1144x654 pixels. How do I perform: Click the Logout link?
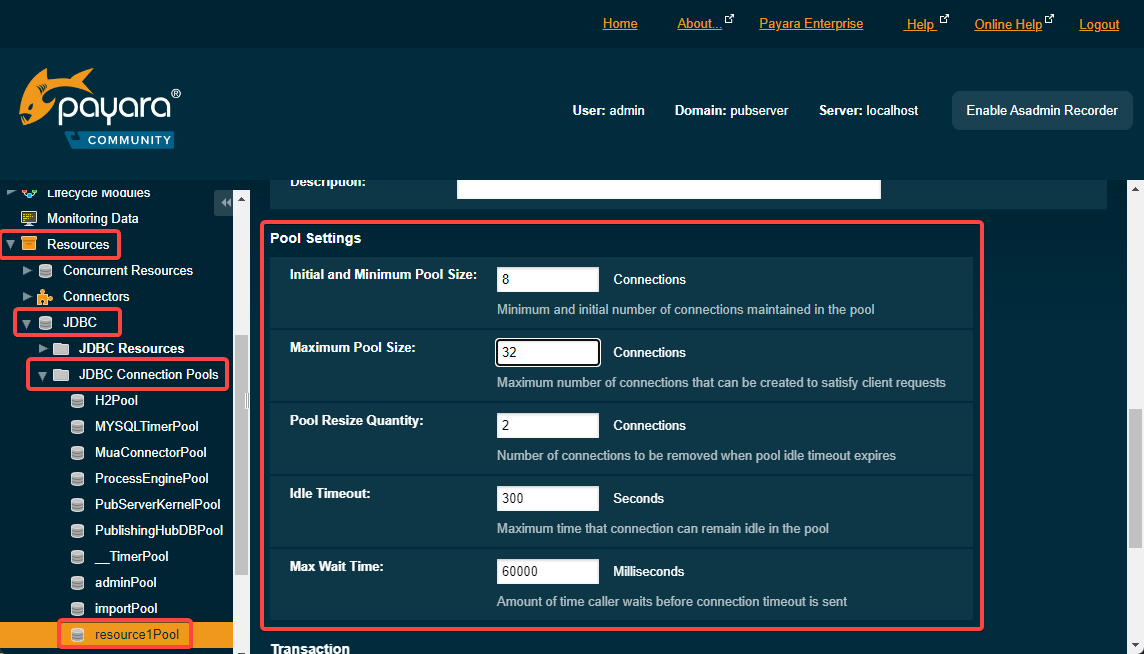click(1099, 24)
